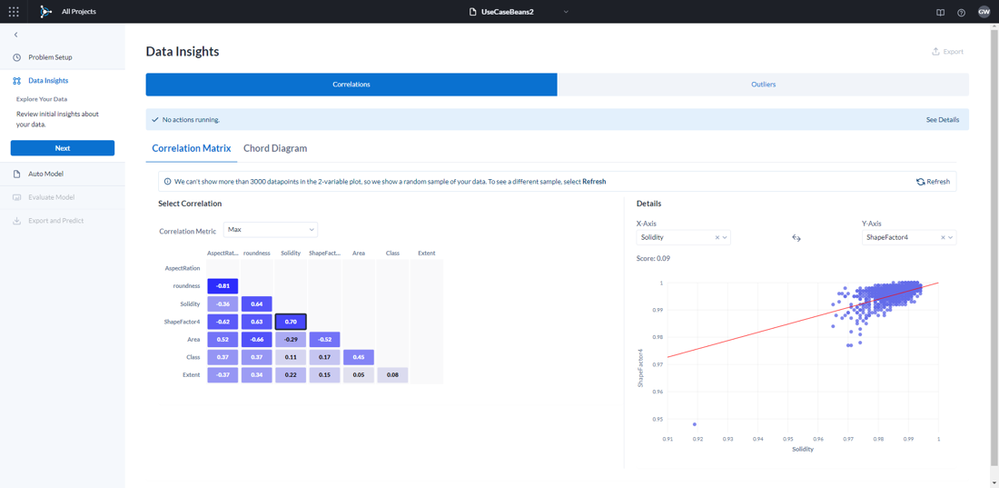Image resolution: width=999 pixels, height=488 pixels.
Task: Collapse sidebar with the back chevron
Action: click(16, 34)
